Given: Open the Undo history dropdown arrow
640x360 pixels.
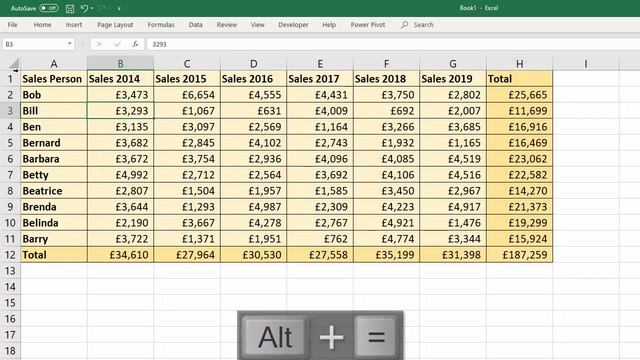Looking at the screenshot, I should [92, 8].
